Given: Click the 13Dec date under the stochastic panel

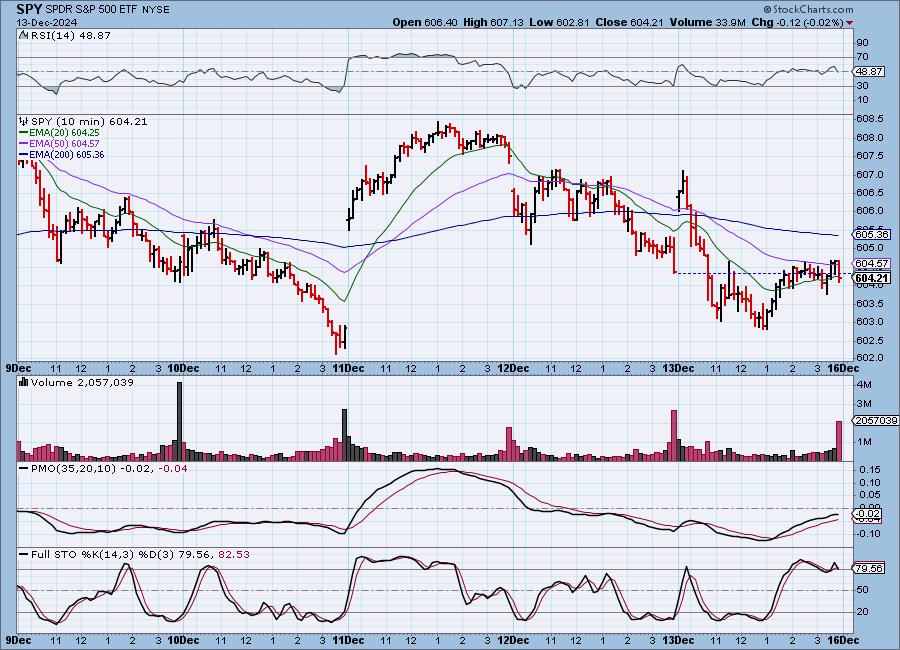Looking at the screenshot, I should pyautogui.click(x=678, y=640).
